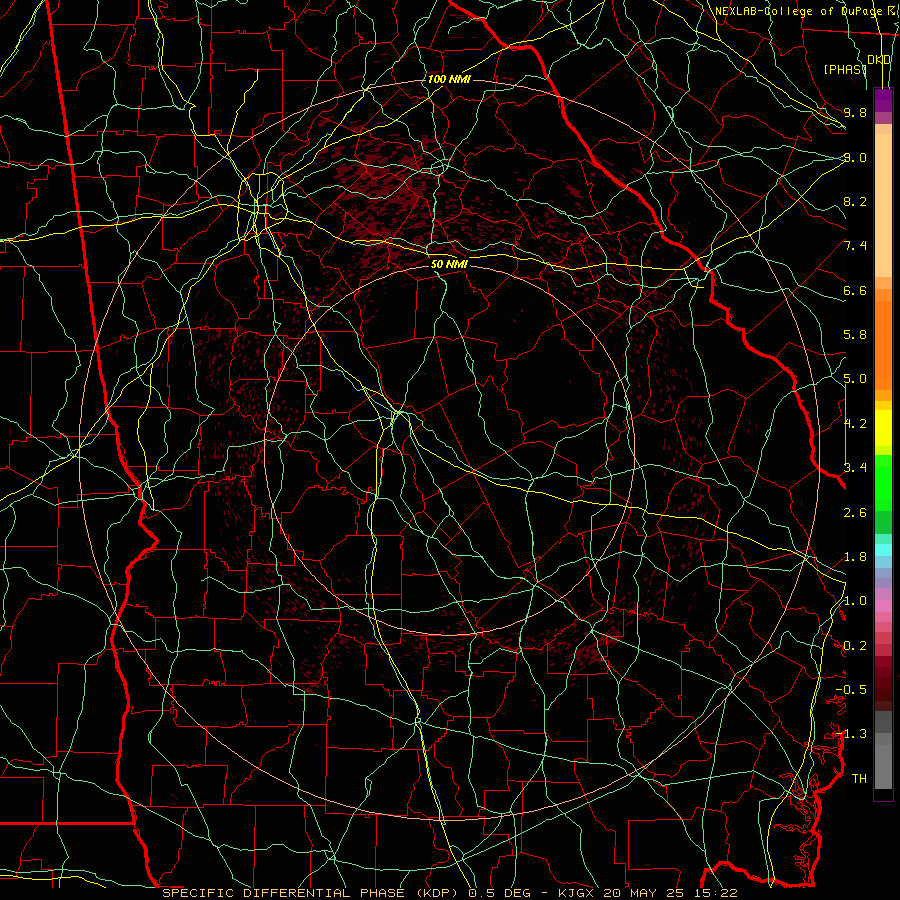This screenshot has height=900, width=900.
Task: Pick the bright green band near 3.4
Action: 883,482
